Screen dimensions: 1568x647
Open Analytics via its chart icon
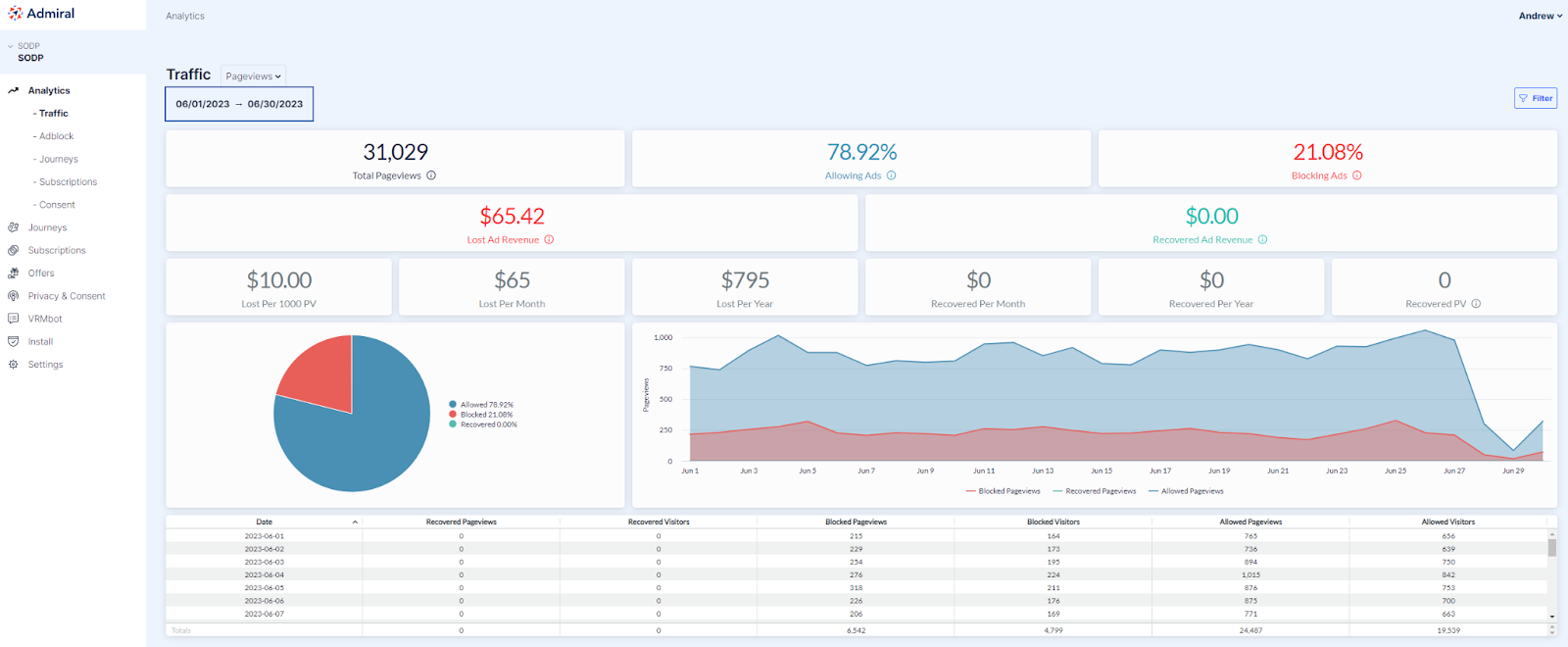point(14,90)
